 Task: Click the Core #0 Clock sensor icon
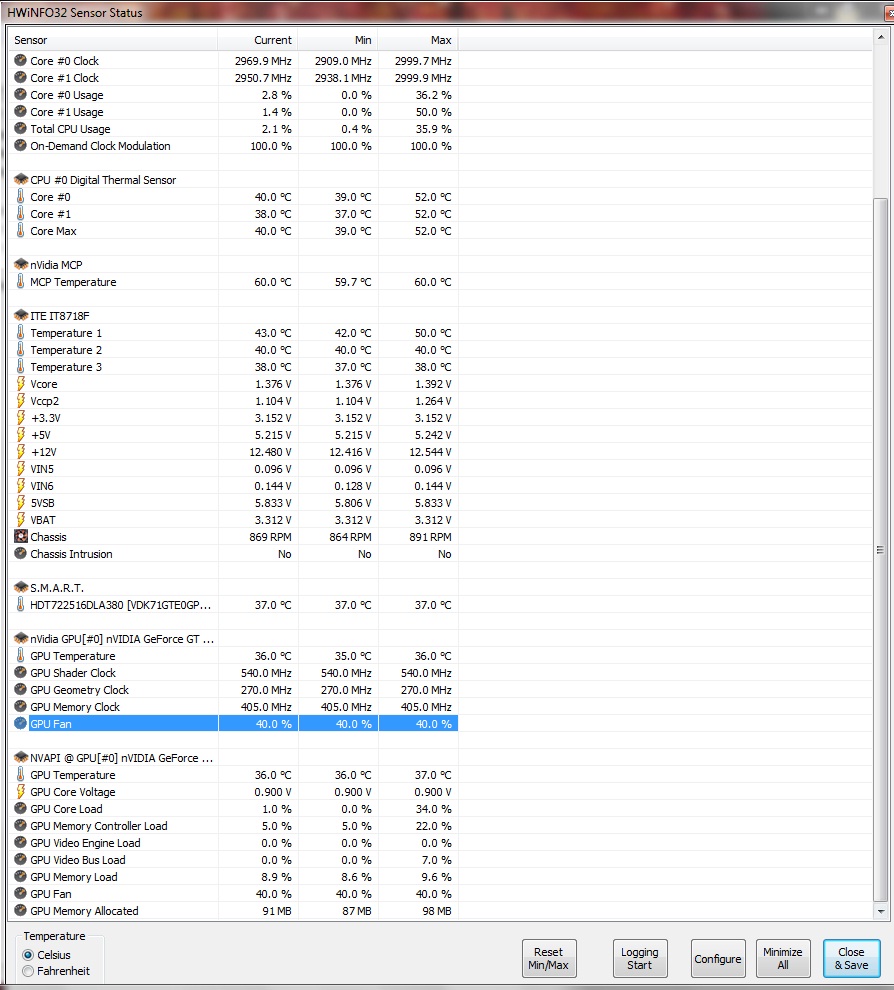click(x=20, y=61)
